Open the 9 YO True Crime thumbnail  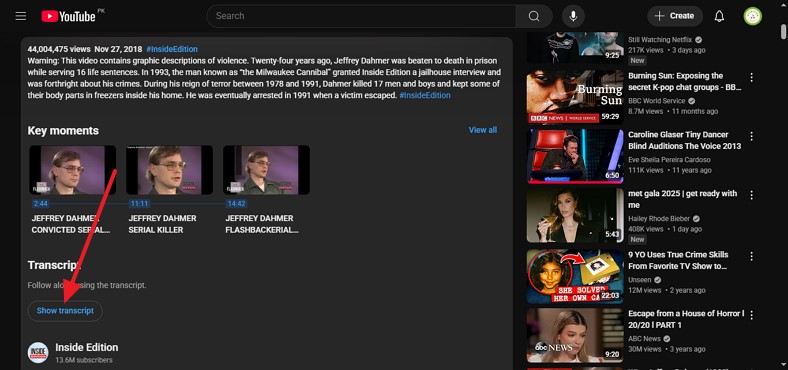coord(575,276)
